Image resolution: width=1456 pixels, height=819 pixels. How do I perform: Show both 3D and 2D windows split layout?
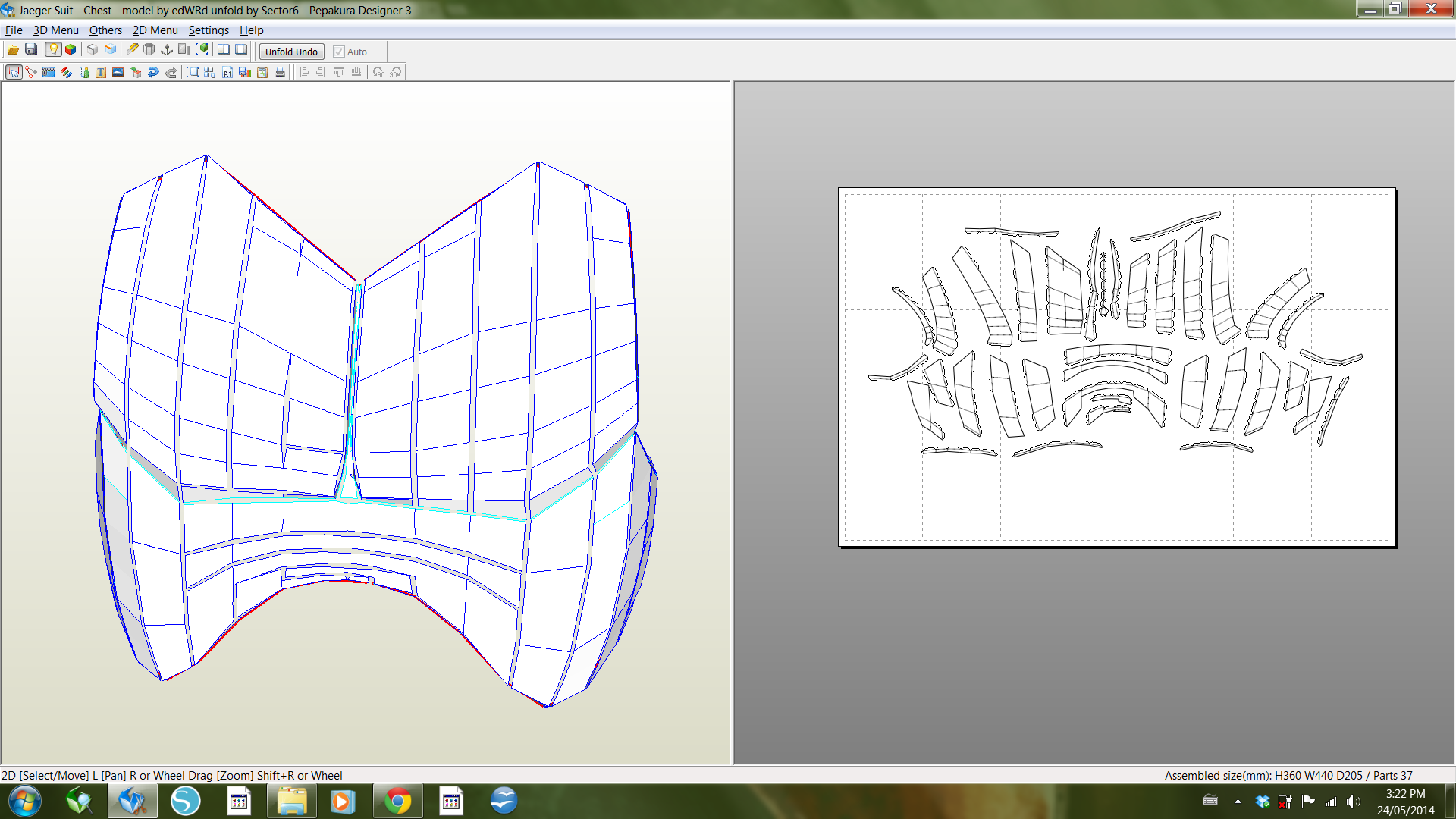224,50
